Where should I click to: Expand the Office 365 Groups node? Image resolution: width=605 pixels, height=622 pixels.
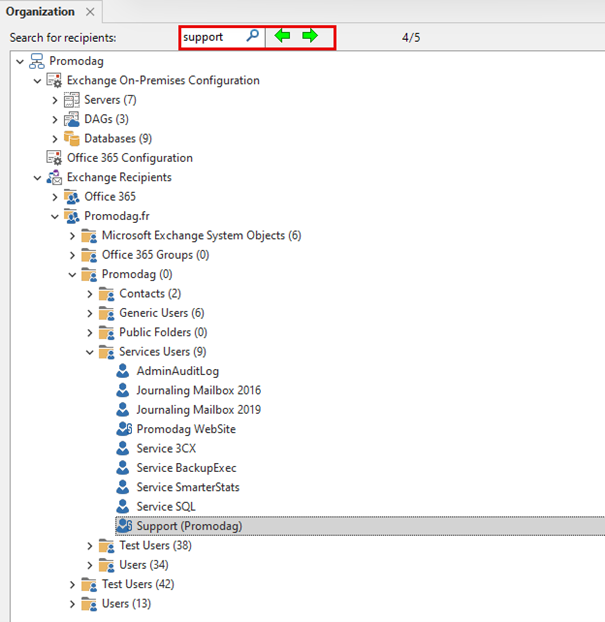click(x=72, y=255)
